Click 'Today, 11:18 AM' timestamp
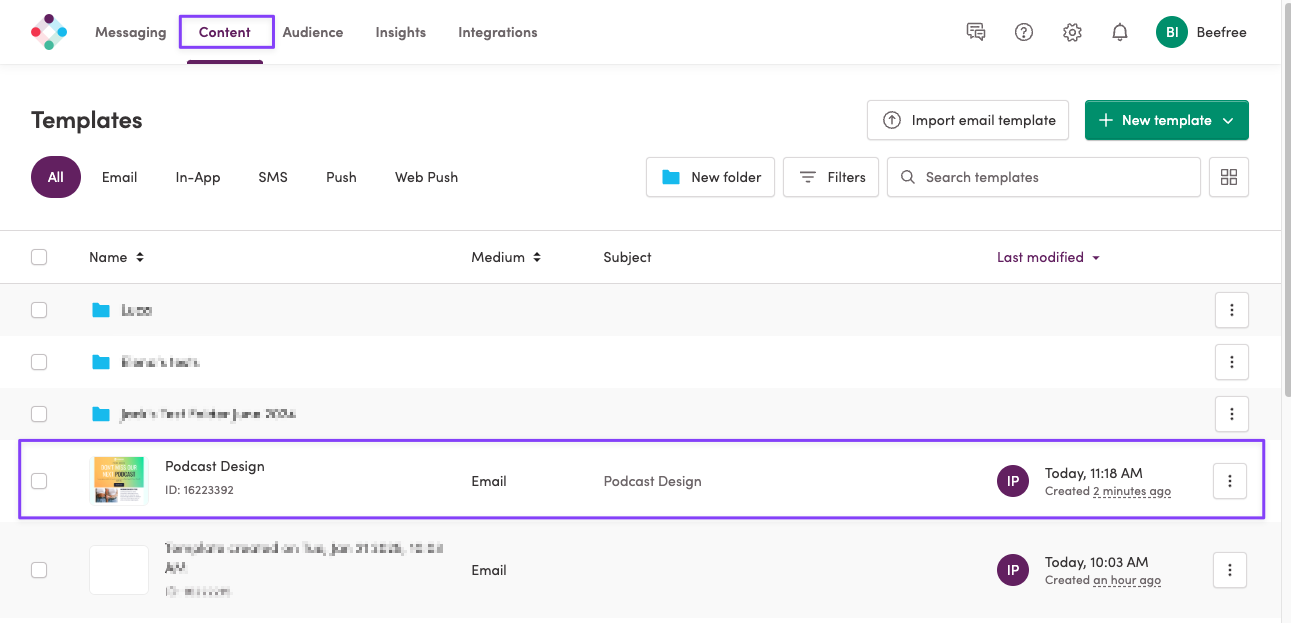 pyautogui.click(x=1094, y=473)
